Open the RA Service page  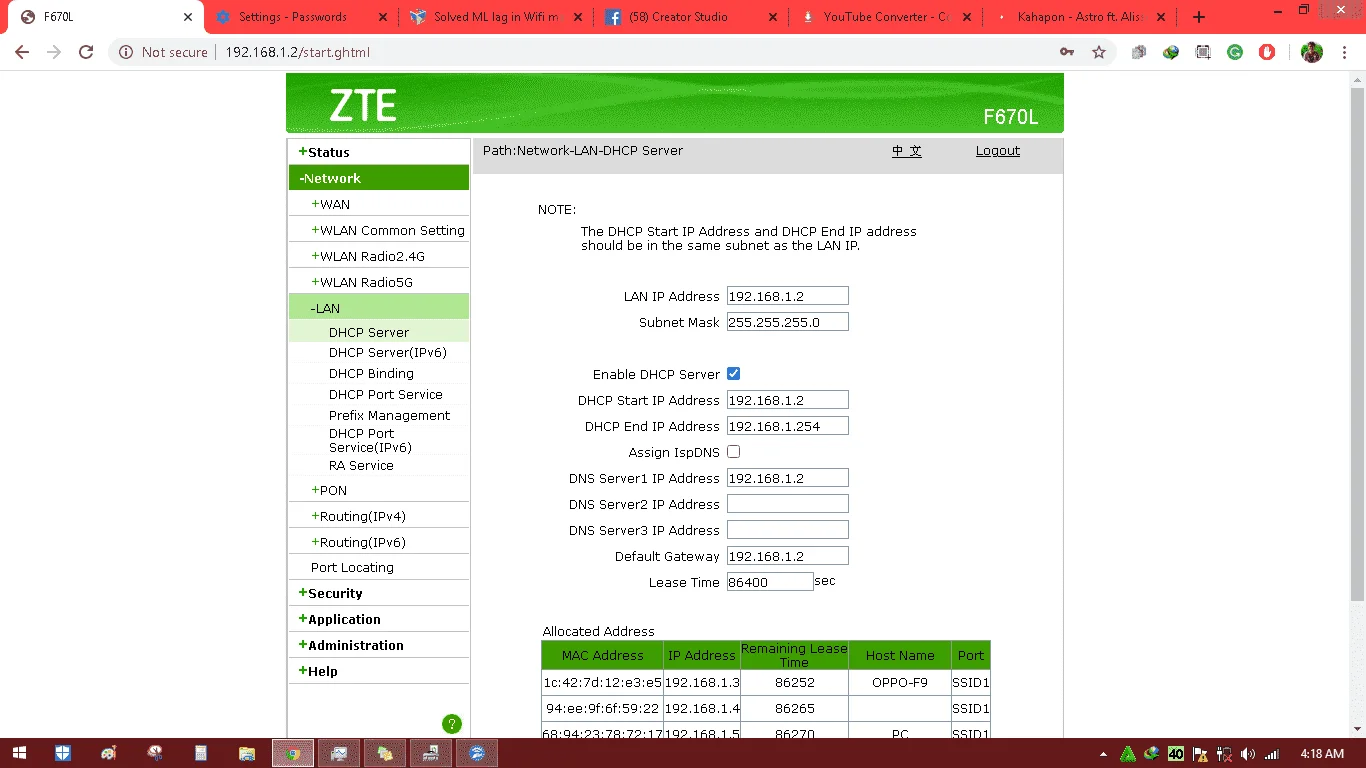[361, 465]
